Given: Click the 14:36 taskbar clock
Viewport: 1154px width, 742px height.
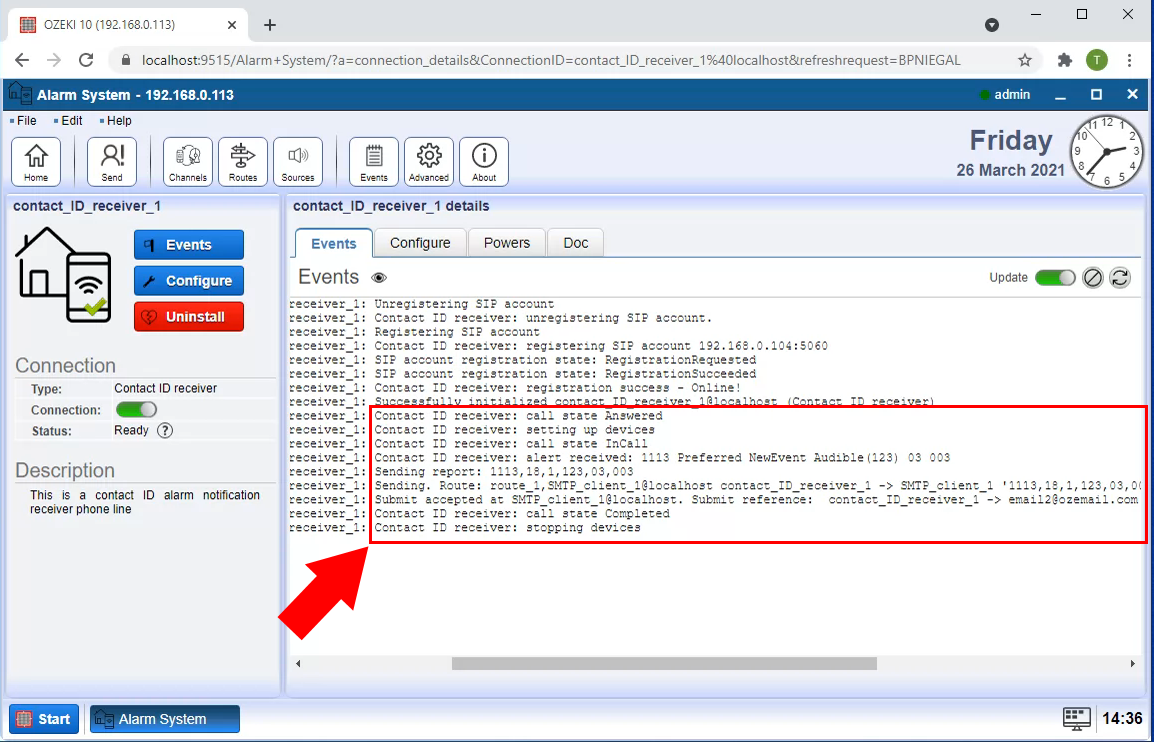Looking at the screenshot, I should coord(1122,719).
